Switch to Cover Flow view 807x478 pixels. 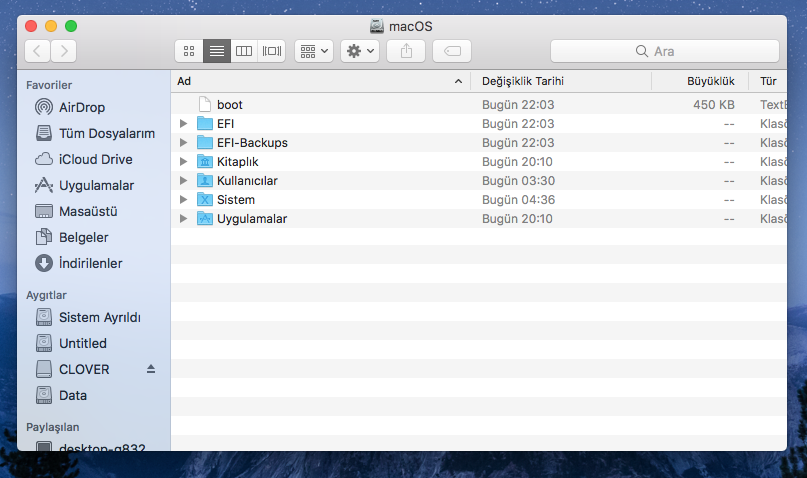tap(272, 51)
